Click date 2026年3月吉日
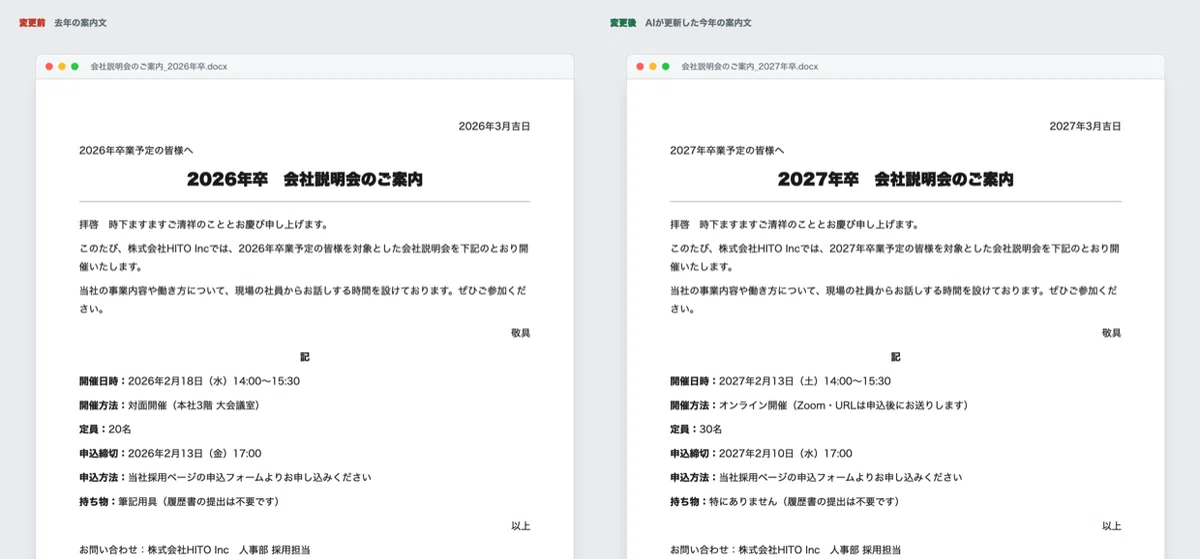 [x=494, y=126]
